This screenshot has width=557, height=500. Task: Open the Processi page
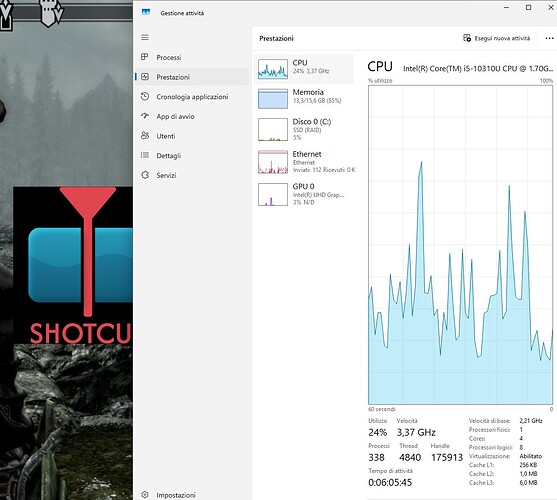click(x=192, y=57)
